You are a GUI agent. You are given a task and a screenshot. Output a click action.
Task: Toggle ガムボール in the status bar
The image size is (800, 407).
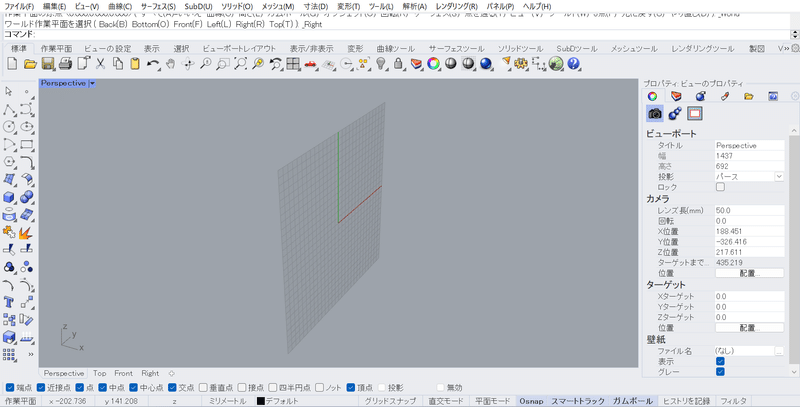(632, 401)
